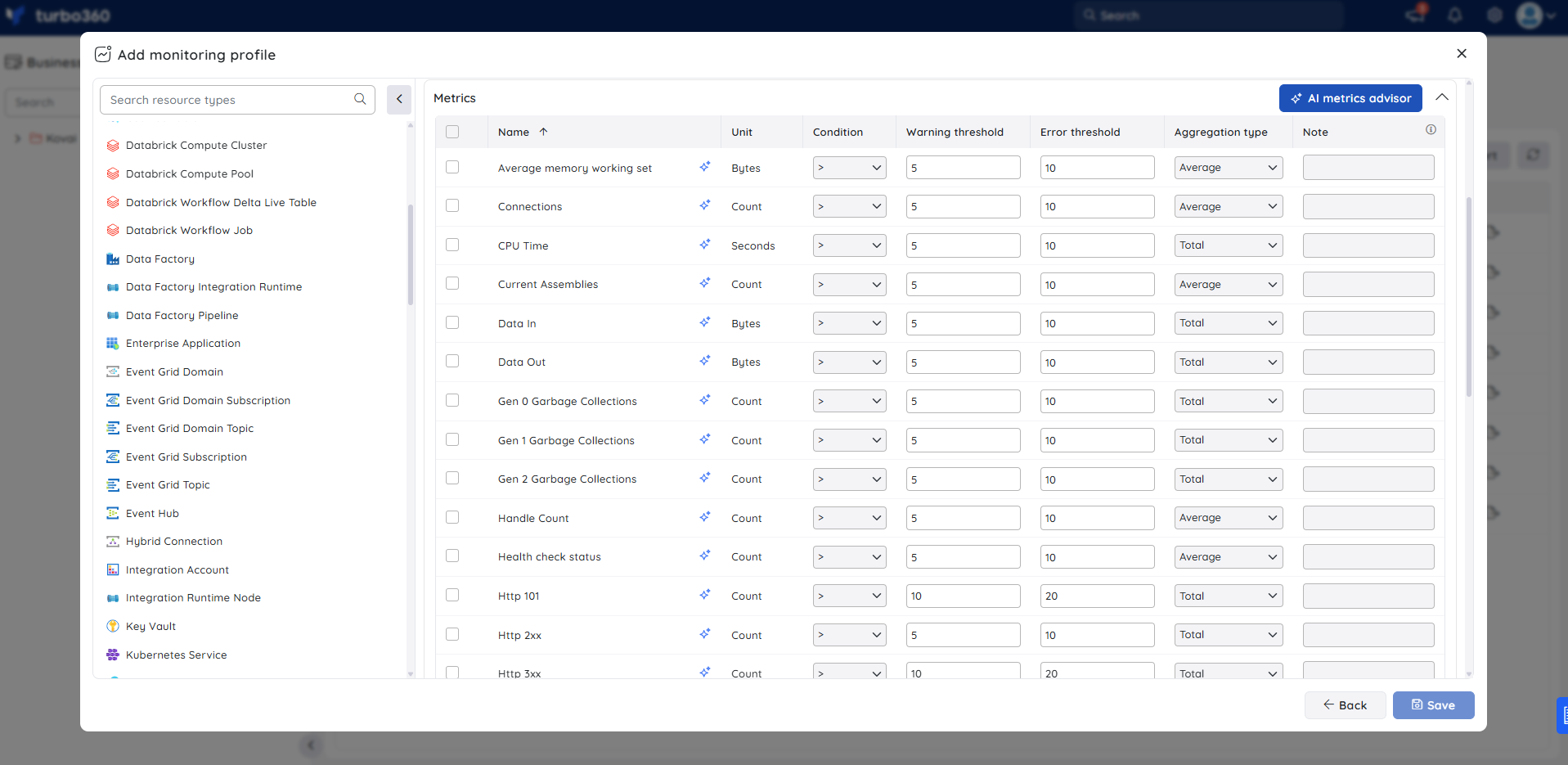Check the Current Assemblies checkbox

tap(452, 283)
